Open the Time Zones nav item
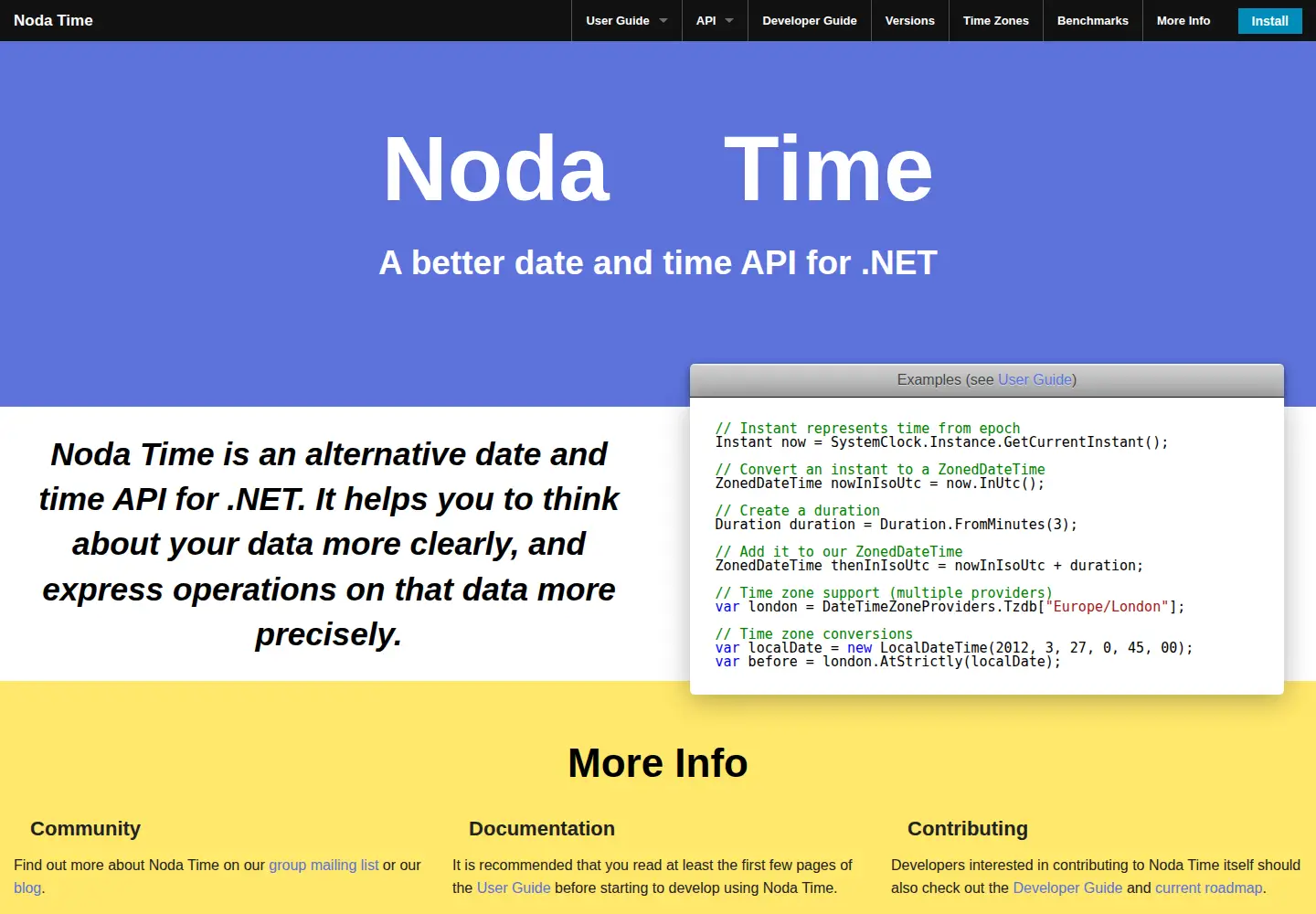Screen dimensions: 1316x914 [996, 20]
